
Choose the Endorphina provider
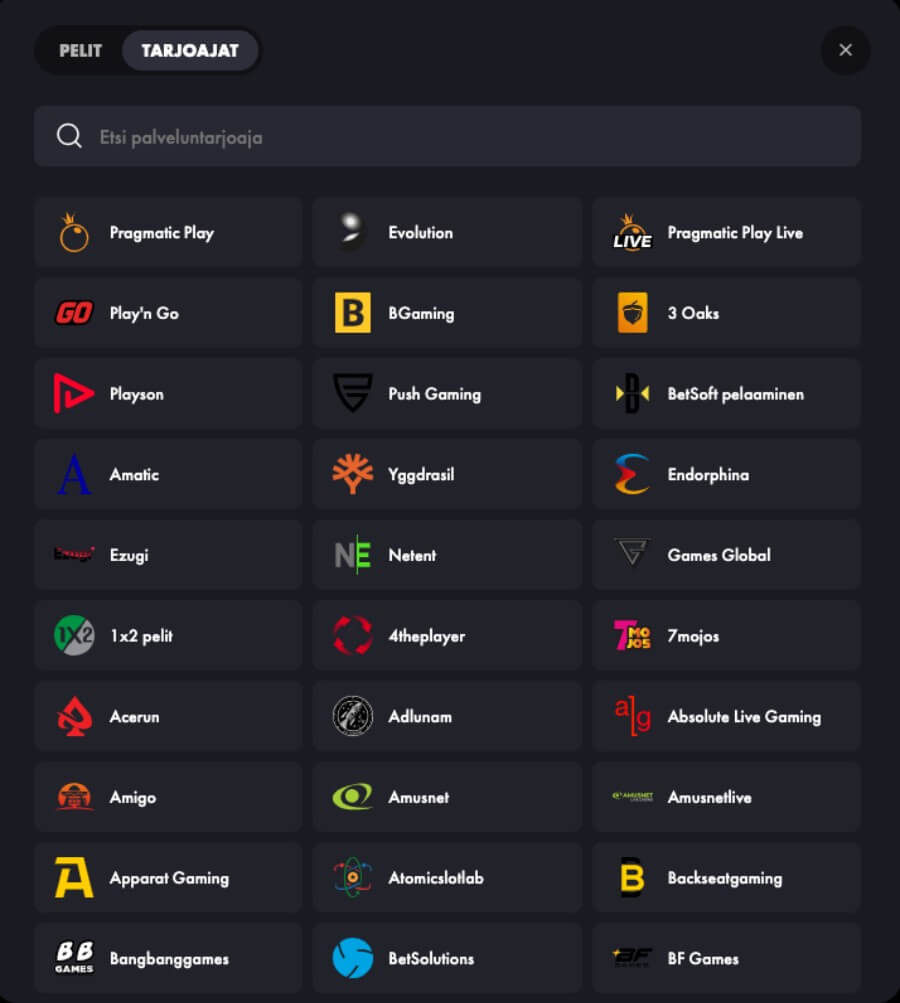726,474
